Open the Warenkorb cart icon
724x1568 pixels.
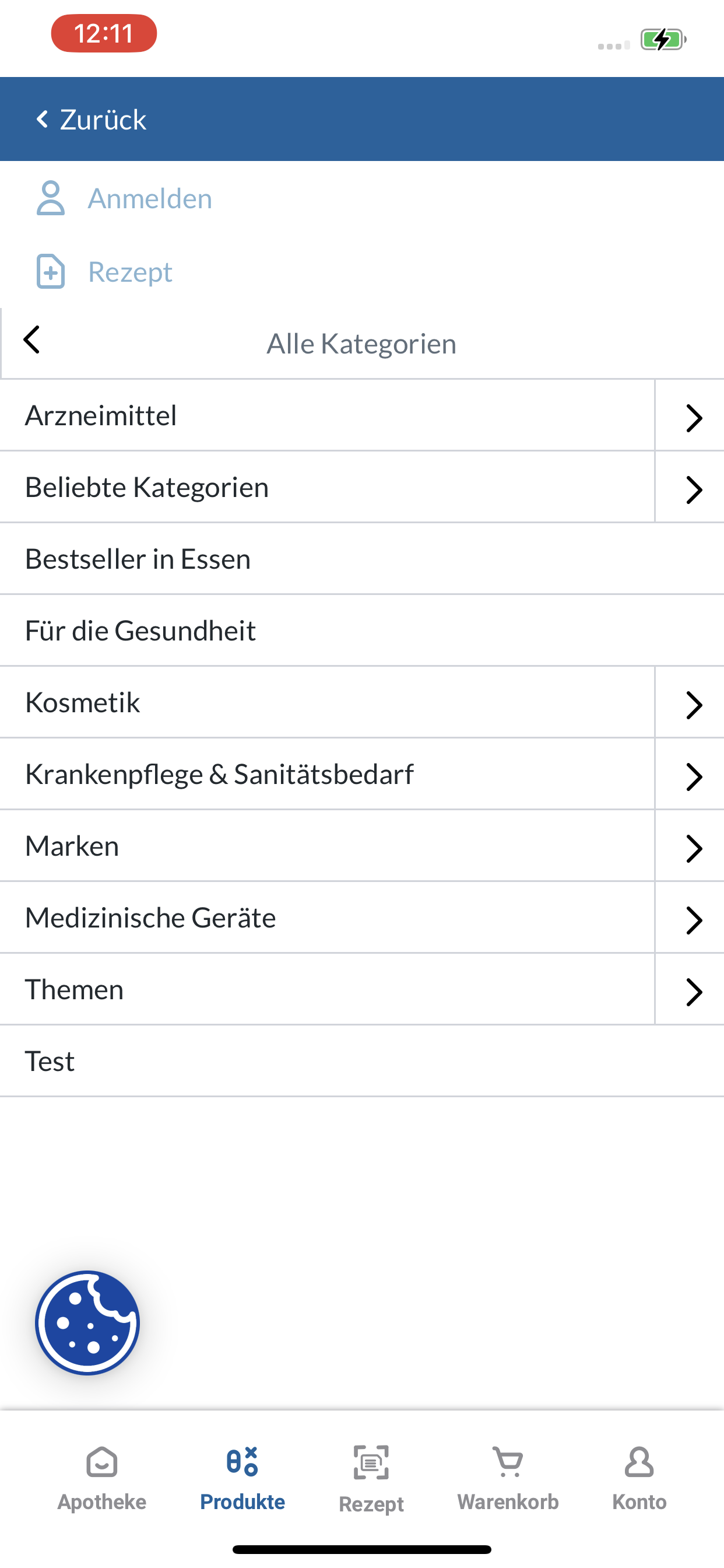pyautogui.click(x=508, y=1462)
